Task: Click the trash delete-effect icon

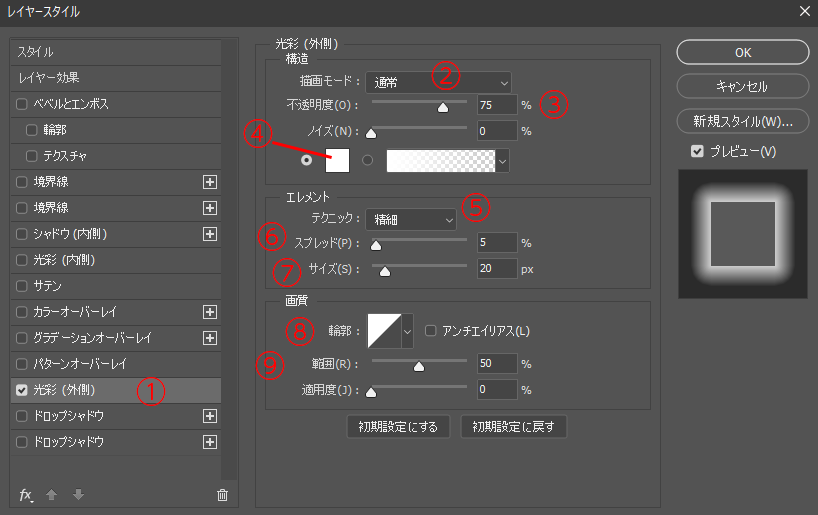Action: click(x=222, y=495)
